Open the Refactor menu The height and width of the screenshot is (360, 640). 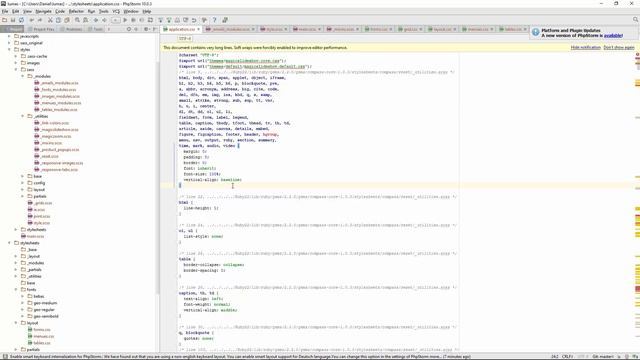click(x=76, y=11)
